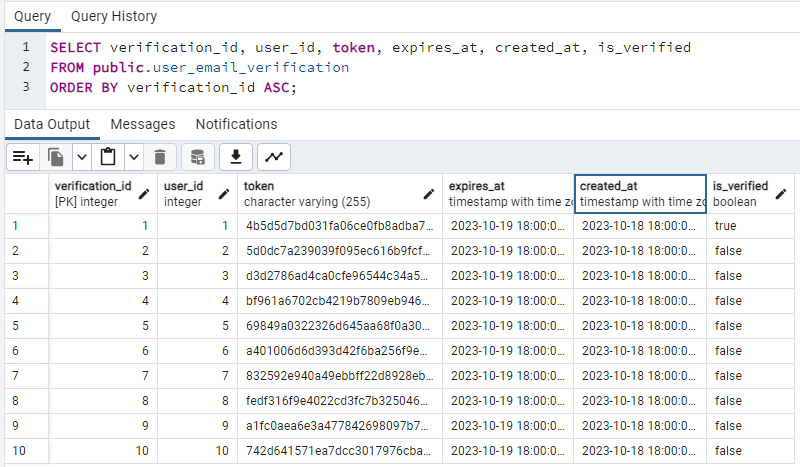Image resolution: width=800 pixels, height=467 pixels.
Task: Click token cell 'fedf316f9e4022cd3fc7b325046...'
Action: [340, 401]
